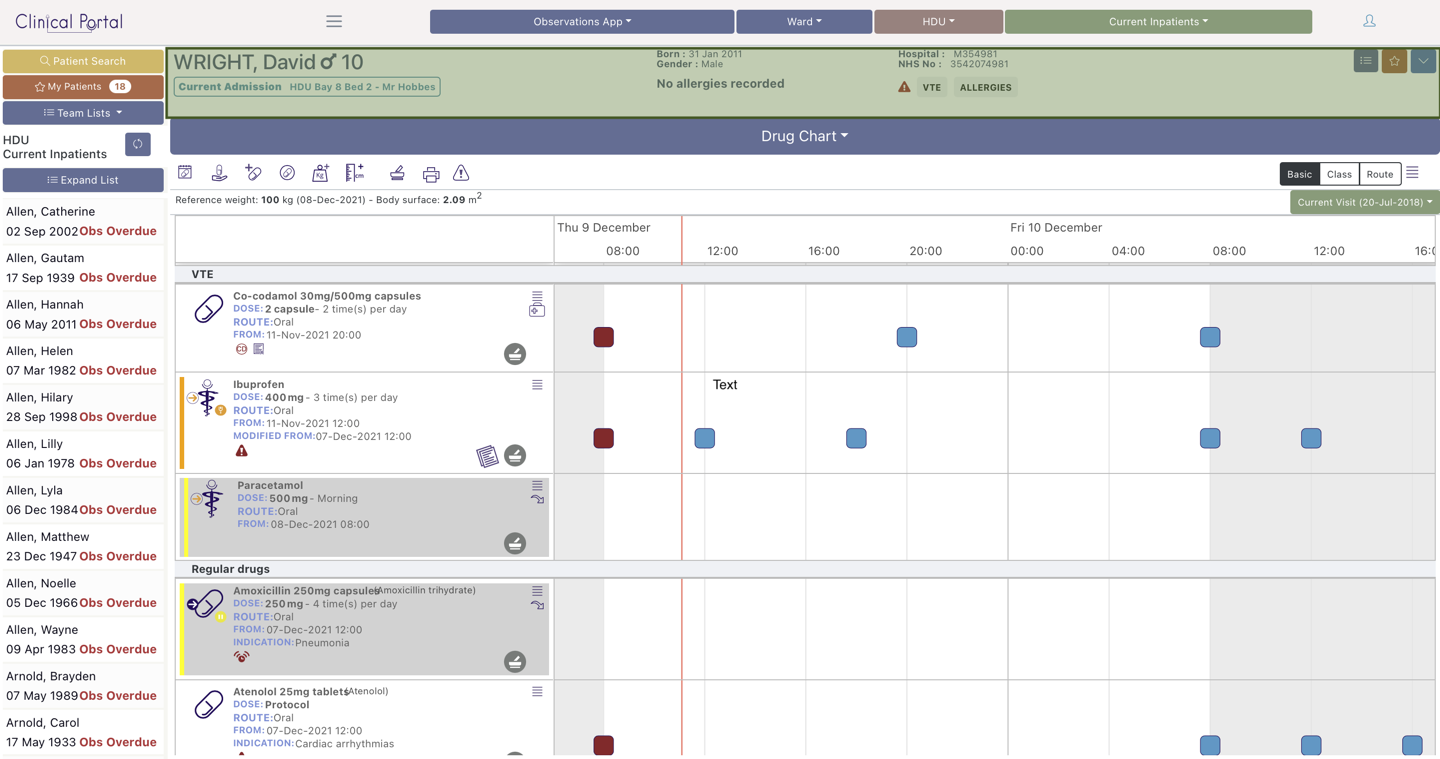Click the mortar icon on the Co-codamol row

[515, 354]
